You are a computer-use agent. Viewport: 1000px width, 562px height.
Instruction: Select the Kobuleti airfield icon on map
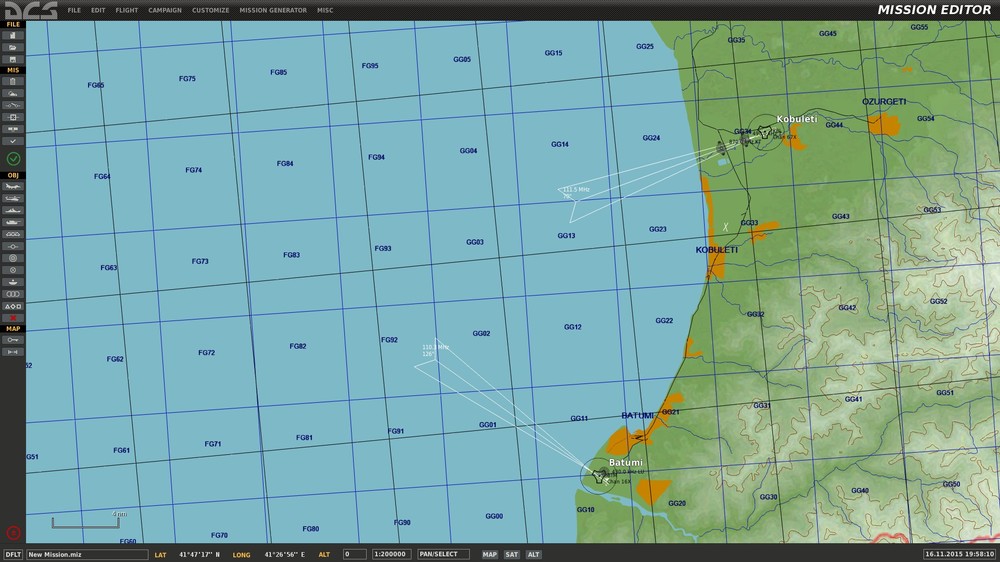pos(763,132)
